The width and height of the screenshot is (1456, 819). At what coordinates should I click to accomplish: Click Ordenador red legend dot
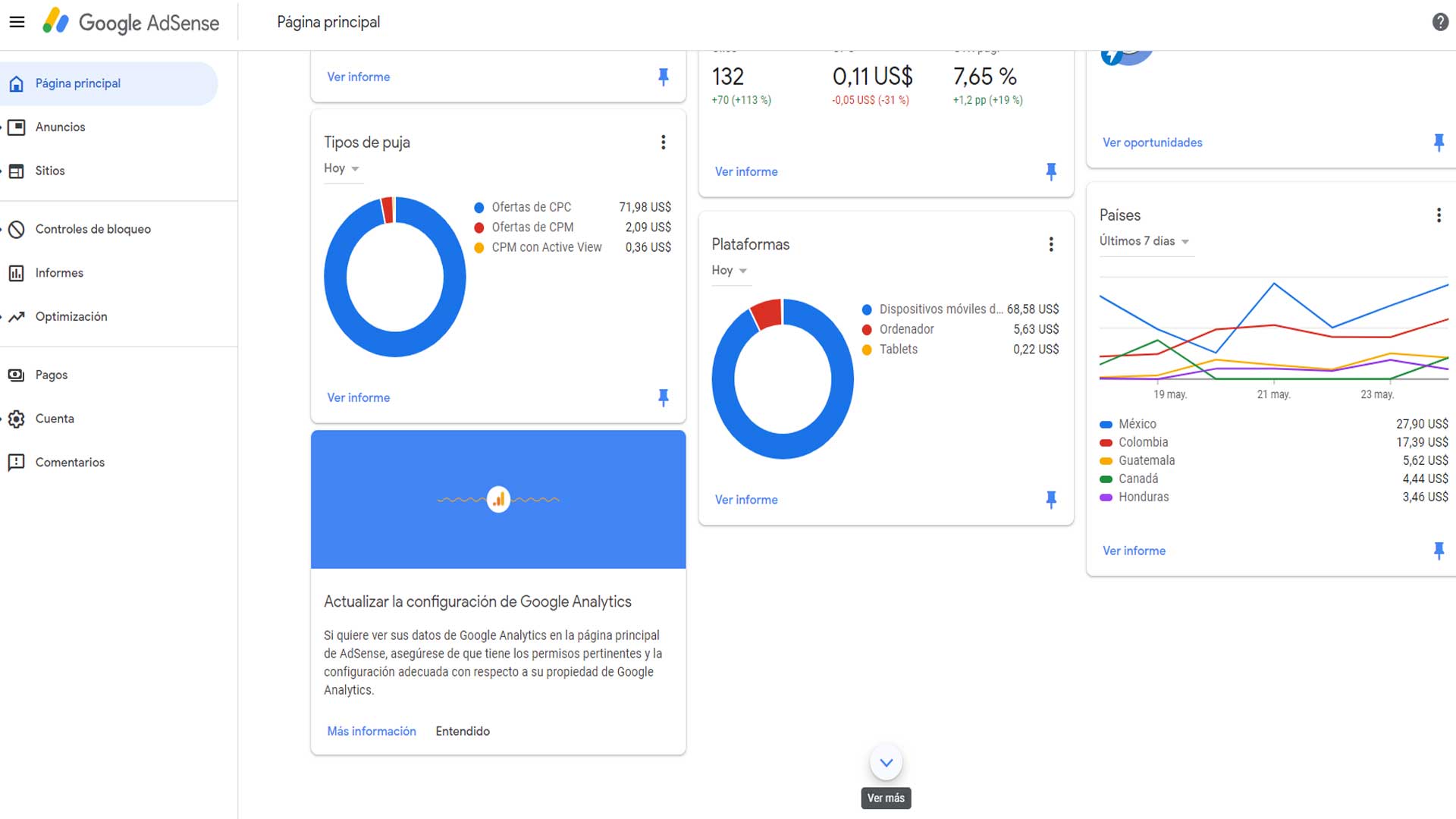click(867, 330)
